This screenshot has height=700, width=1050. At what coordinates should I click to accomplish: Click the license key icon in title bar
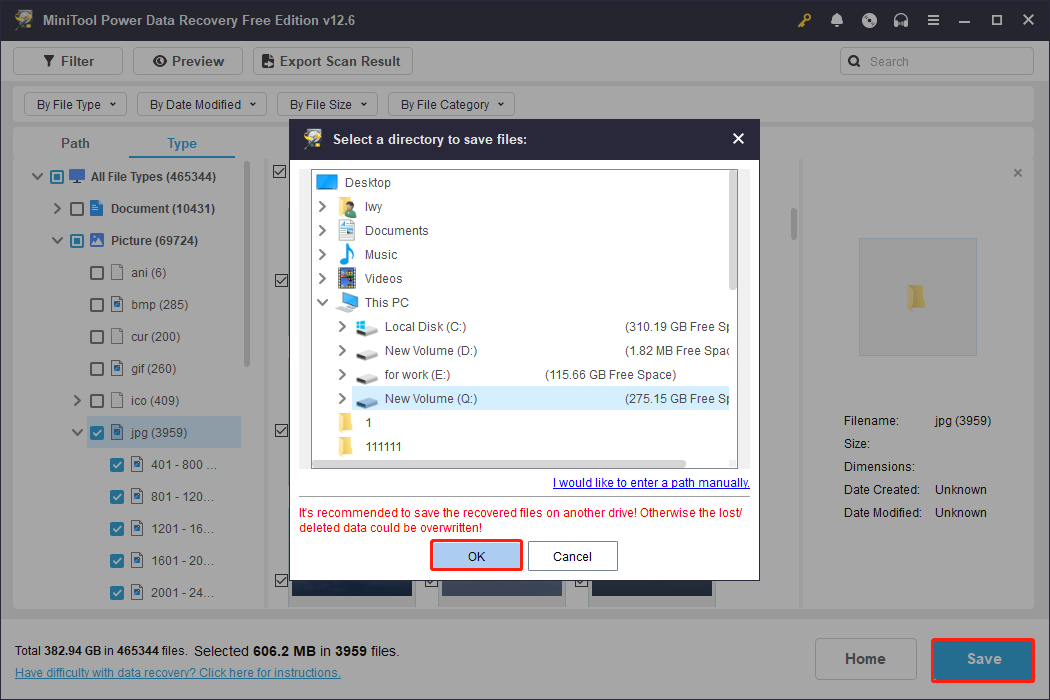[x=804, y=19]
